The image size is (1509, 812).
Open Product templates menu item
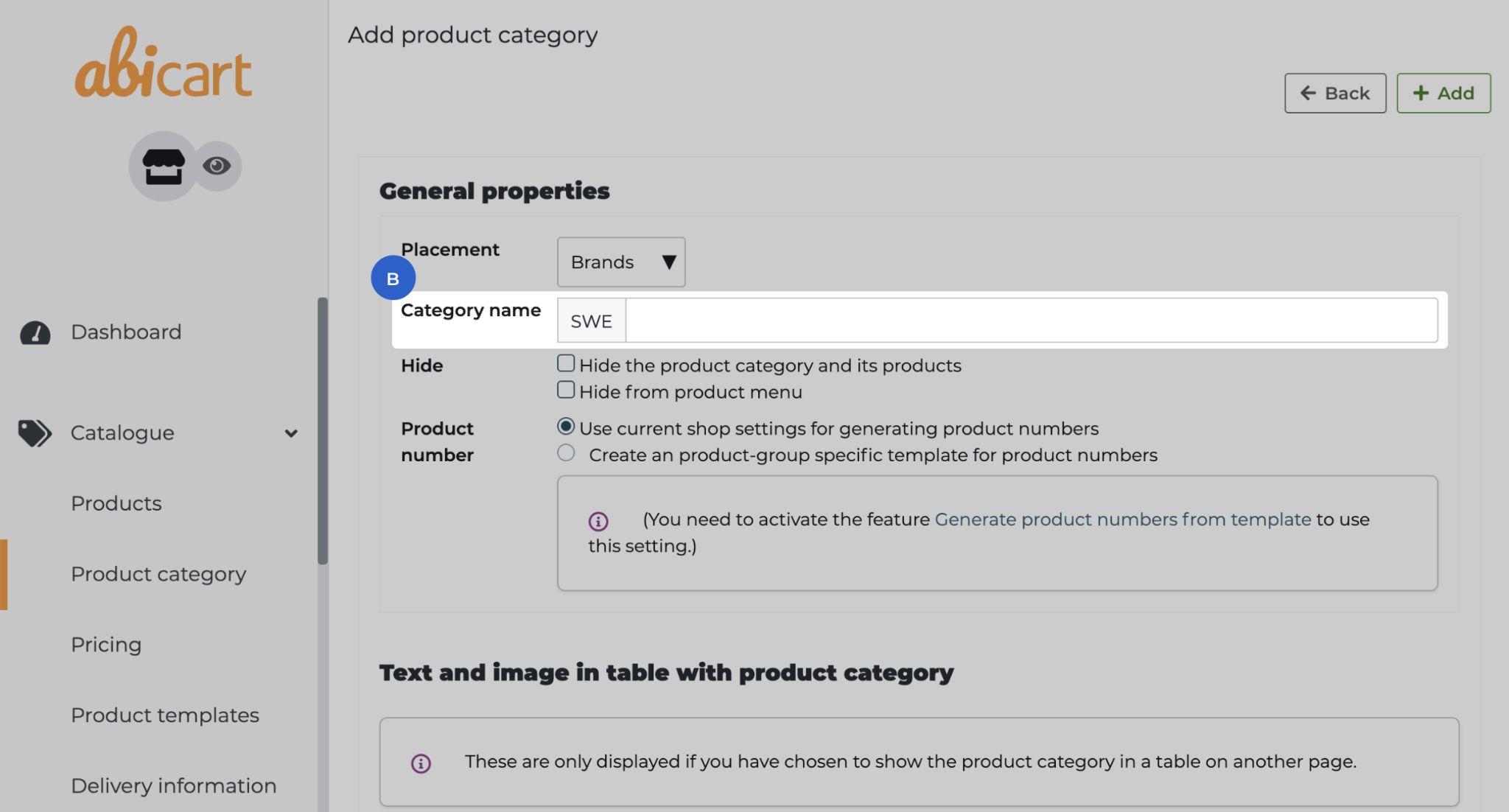tap(165, 715)
